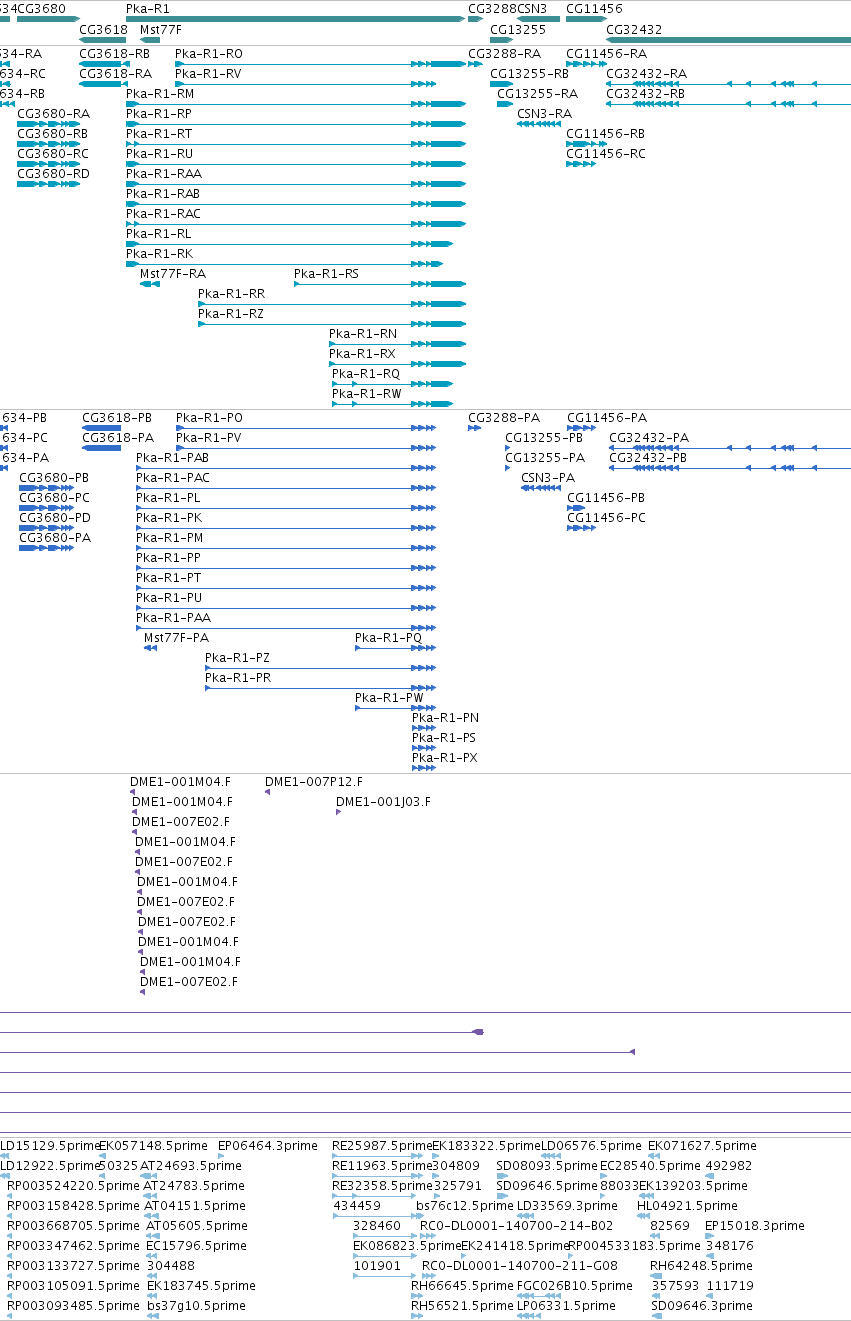Select the Mst77F gene label in top track
The height and width of the screenshot is (1321, 851).
pyautogui.click(x=161, y=30)
